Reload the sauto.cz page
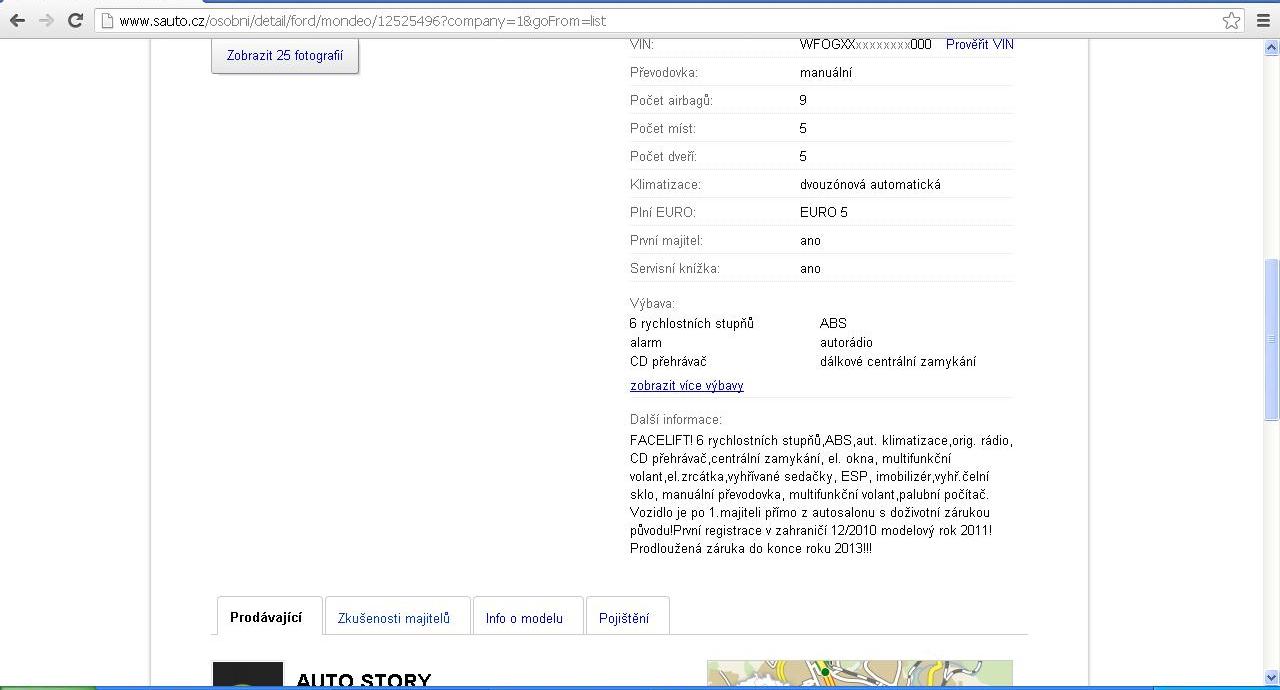The height and width of the screenshot is (690, 1280). coord(75,20)
